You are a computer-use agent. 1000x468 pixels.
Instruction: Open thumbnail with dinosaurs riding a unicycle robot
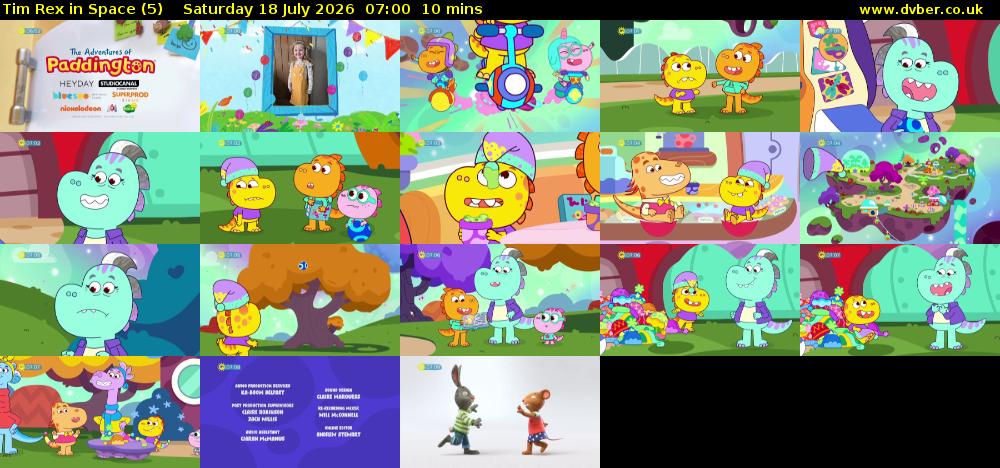(x=500, y=76)
